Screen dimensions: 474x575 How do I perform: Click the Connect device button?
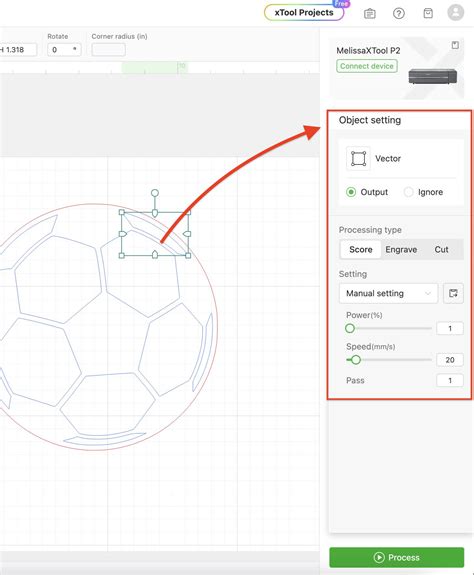pyautogui.click(x=367, y=66)
